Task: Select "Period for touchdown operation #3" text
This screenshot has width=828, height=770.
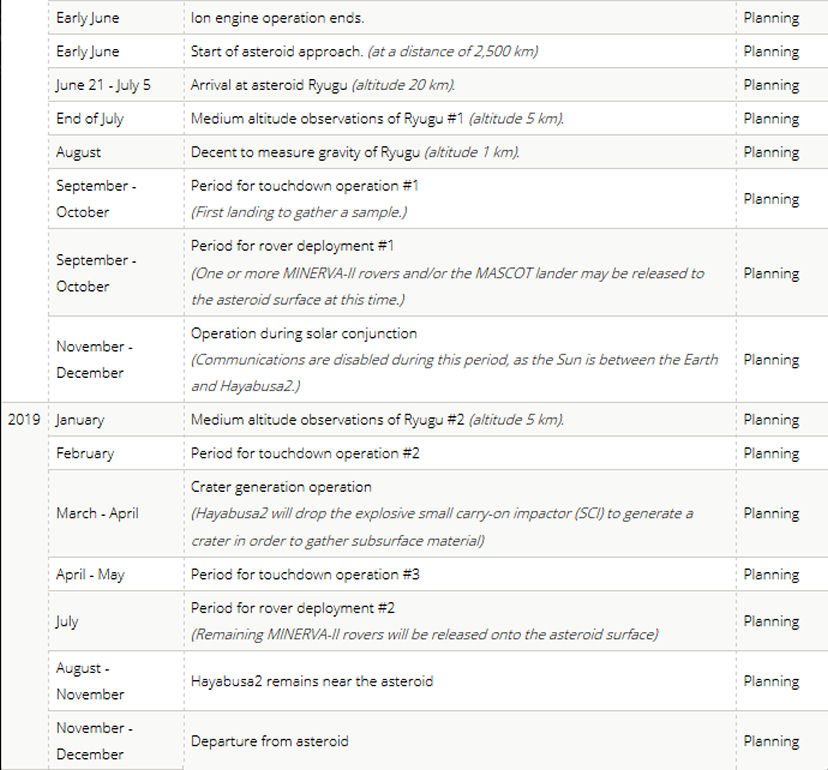Action: 305,574
